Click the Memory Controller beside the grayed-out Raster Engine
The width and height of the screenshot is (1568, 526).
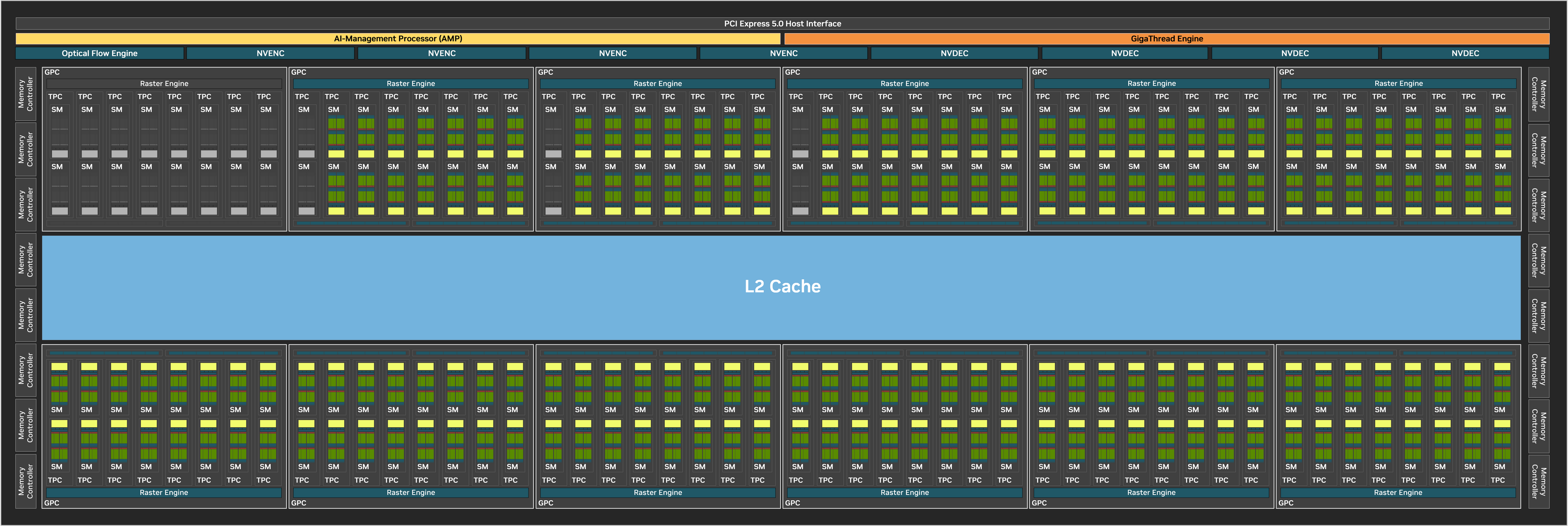pyautogui.click(x=26, y=94)
